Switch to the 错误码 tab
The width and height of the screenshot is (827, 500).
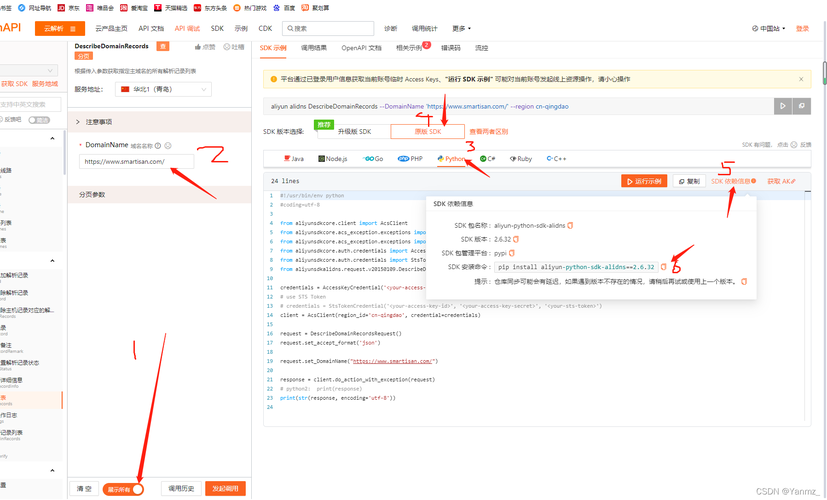pyautogui.click(x=450, y=48)
